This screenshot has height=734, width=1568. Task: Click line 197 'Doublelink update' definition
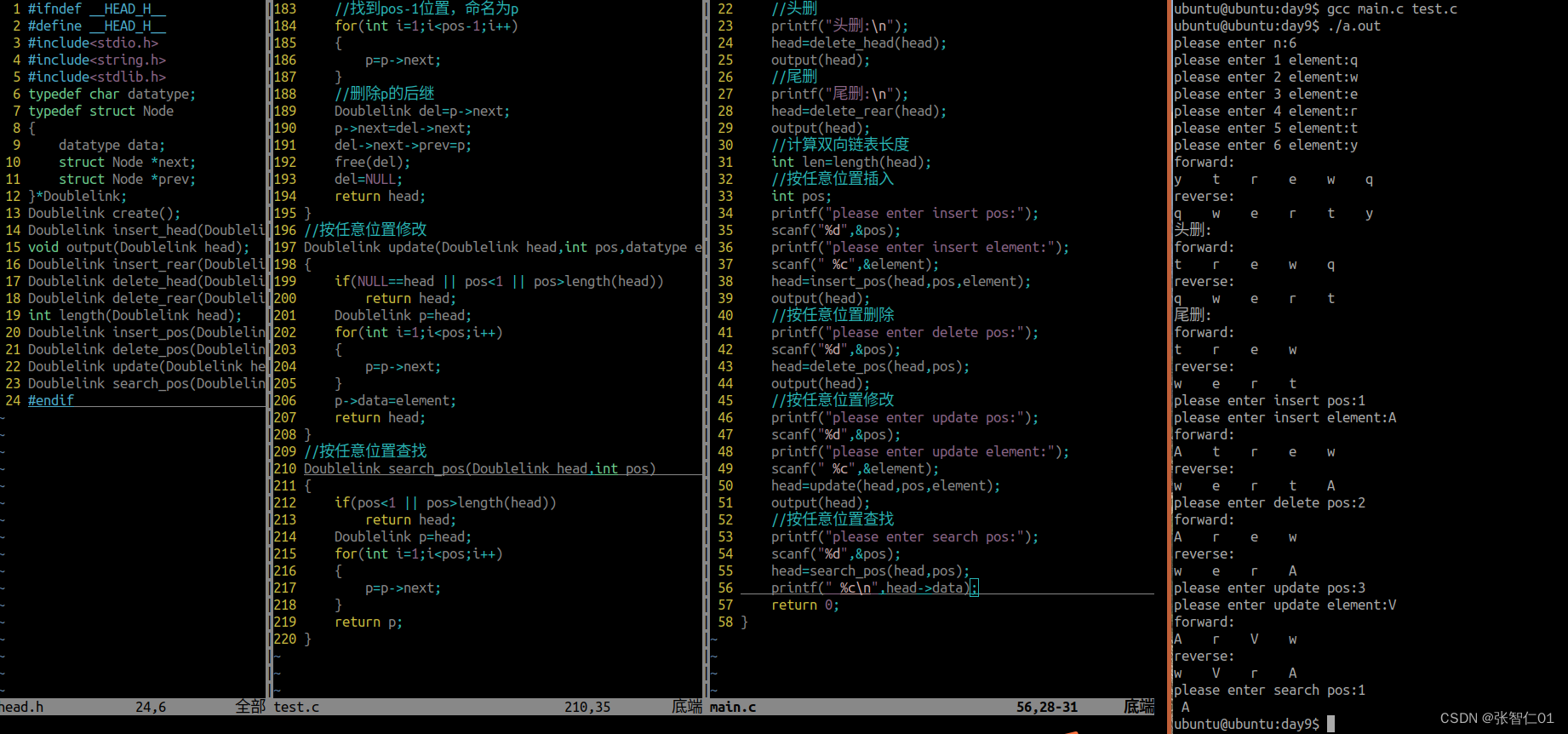coord(503,247)
